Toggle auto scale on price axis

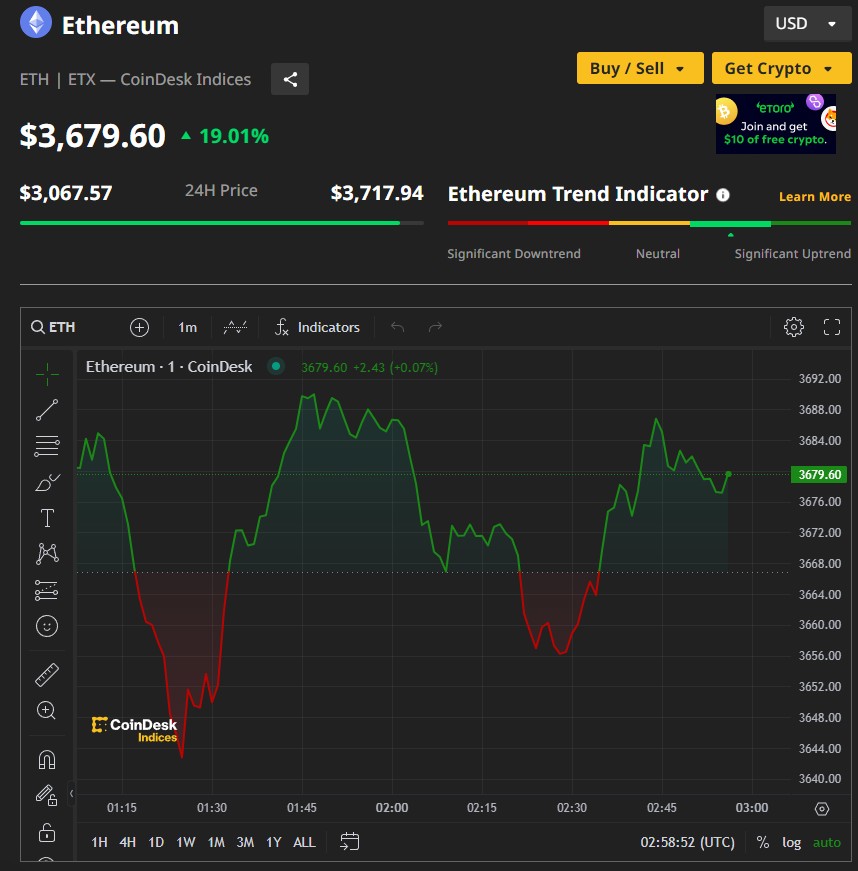[827, 842]
